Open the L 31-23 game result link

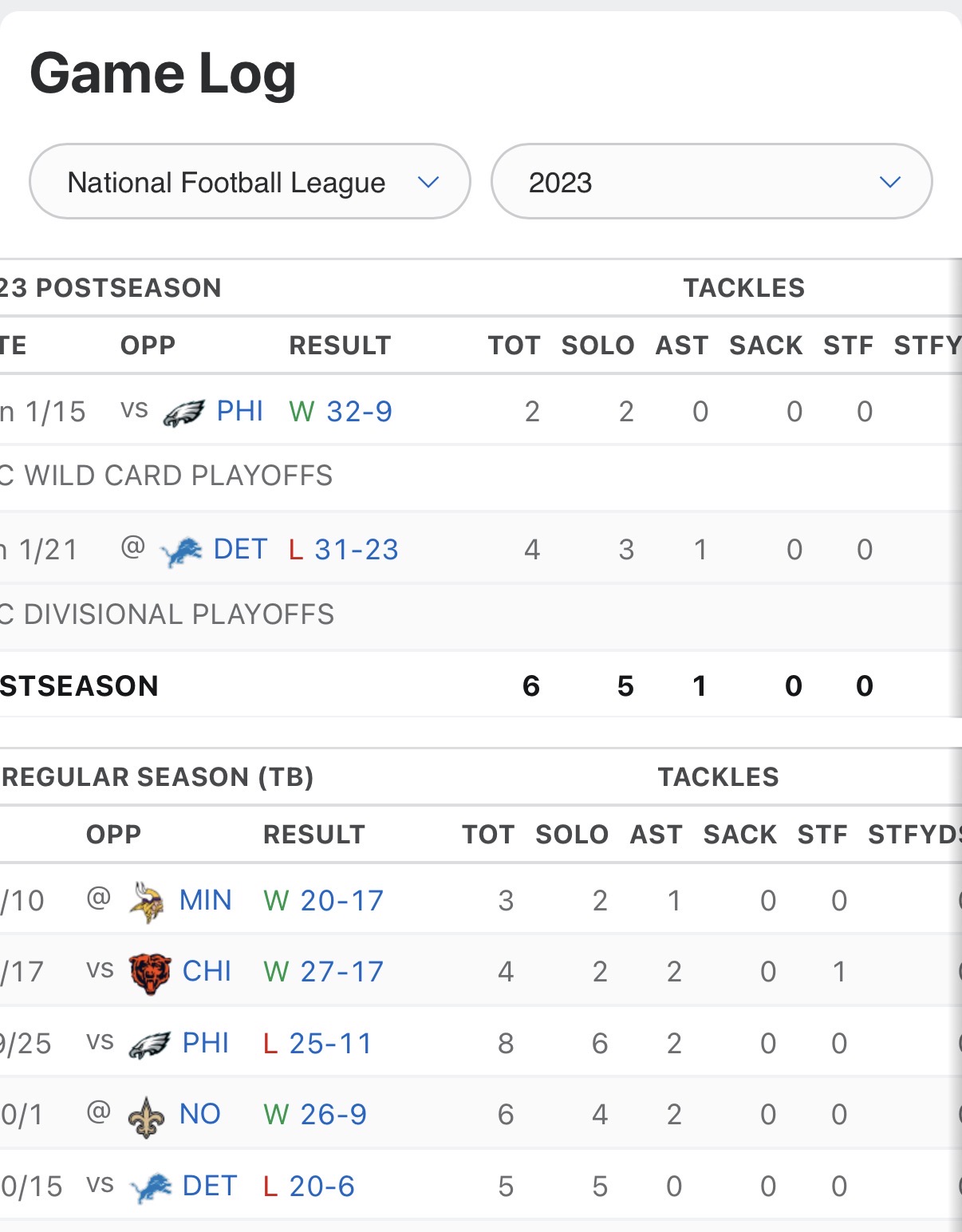[x=344, y=550]
